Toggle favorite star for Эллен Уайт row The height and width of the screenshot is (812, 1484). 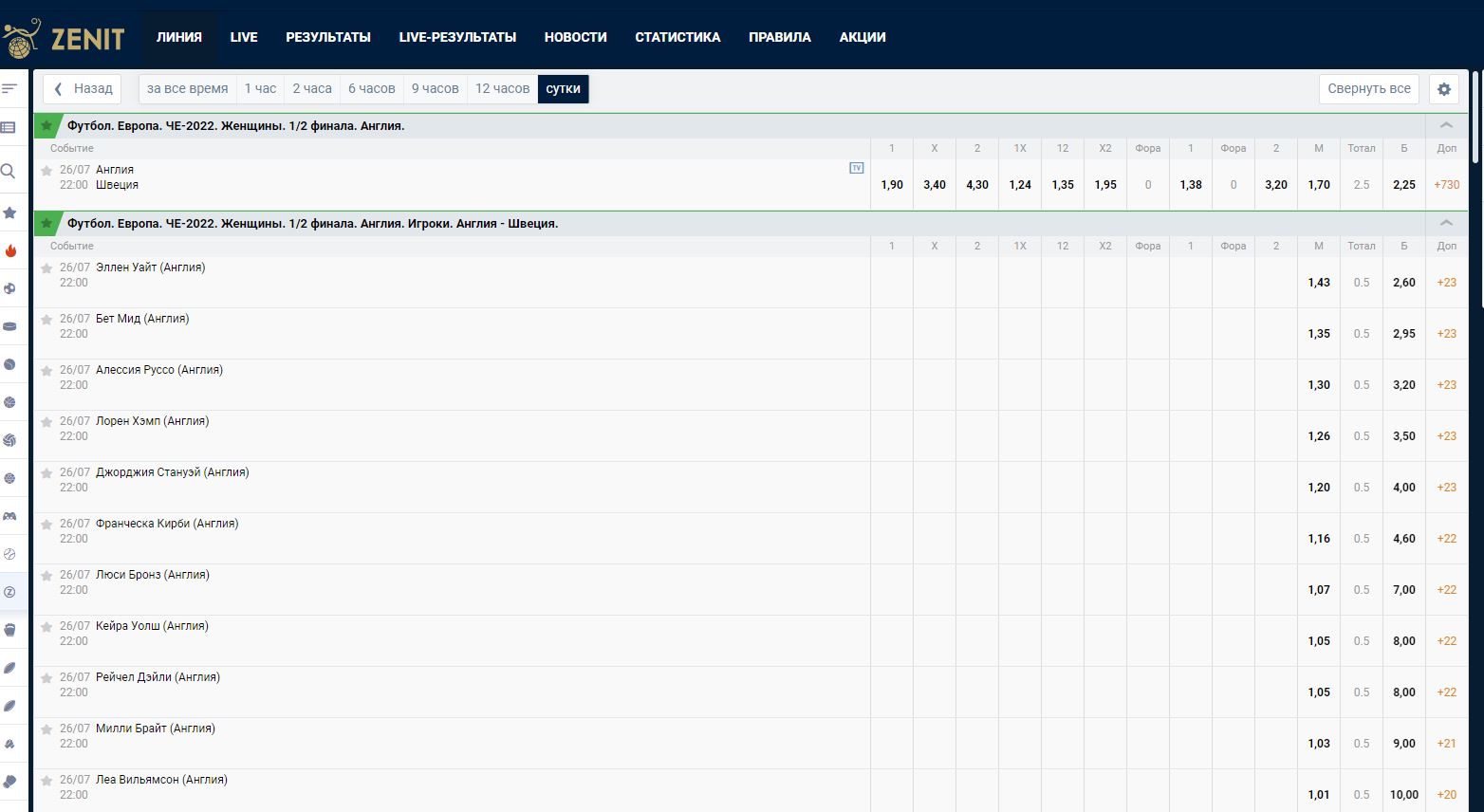(46, 268)
